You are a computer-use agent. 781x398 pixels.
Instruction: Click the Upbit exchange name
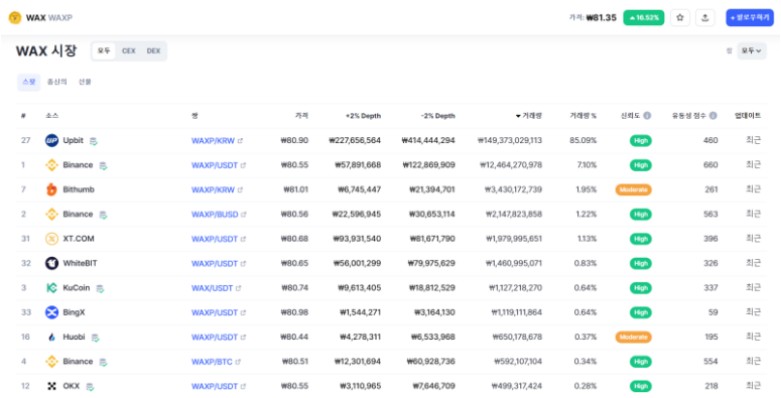coord(73,140)
